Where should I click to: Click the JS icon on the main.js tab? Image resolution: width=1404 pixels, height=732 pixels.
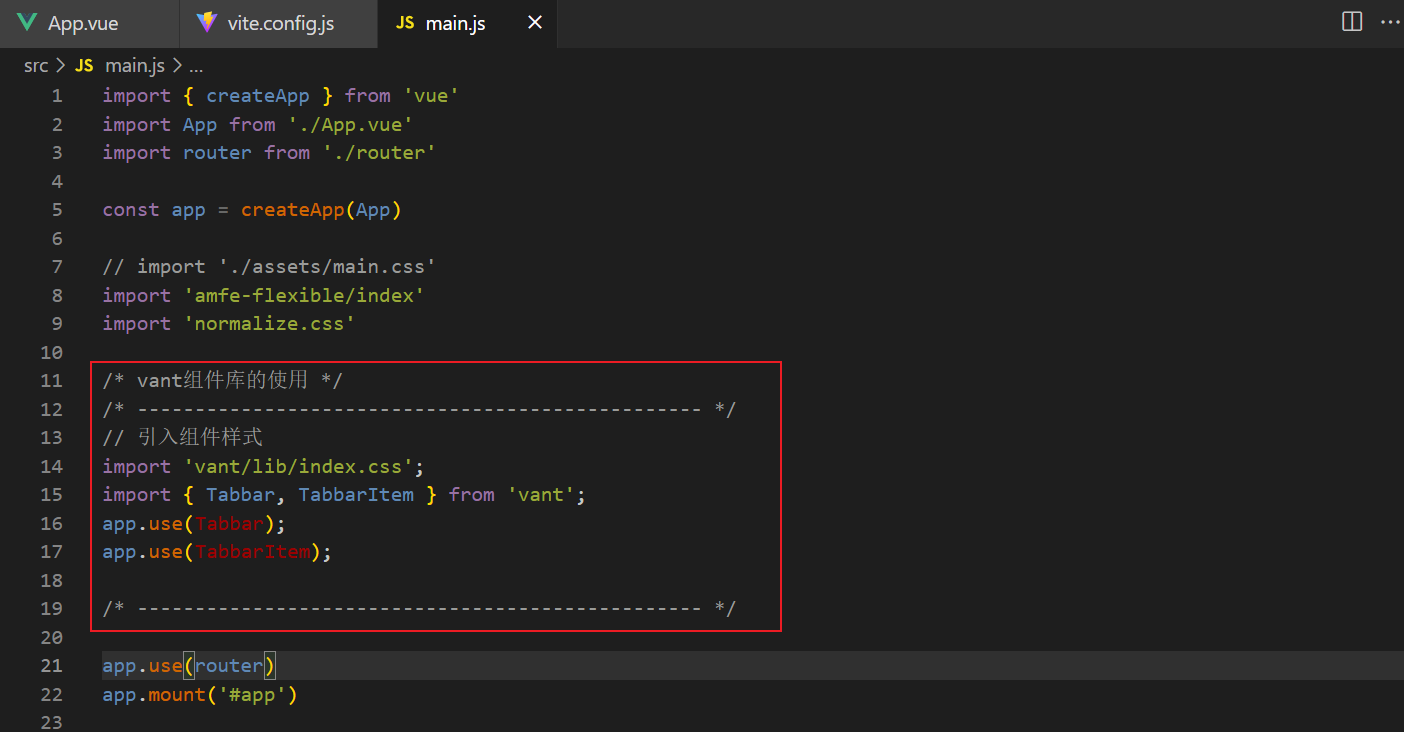tap(405, 23)
